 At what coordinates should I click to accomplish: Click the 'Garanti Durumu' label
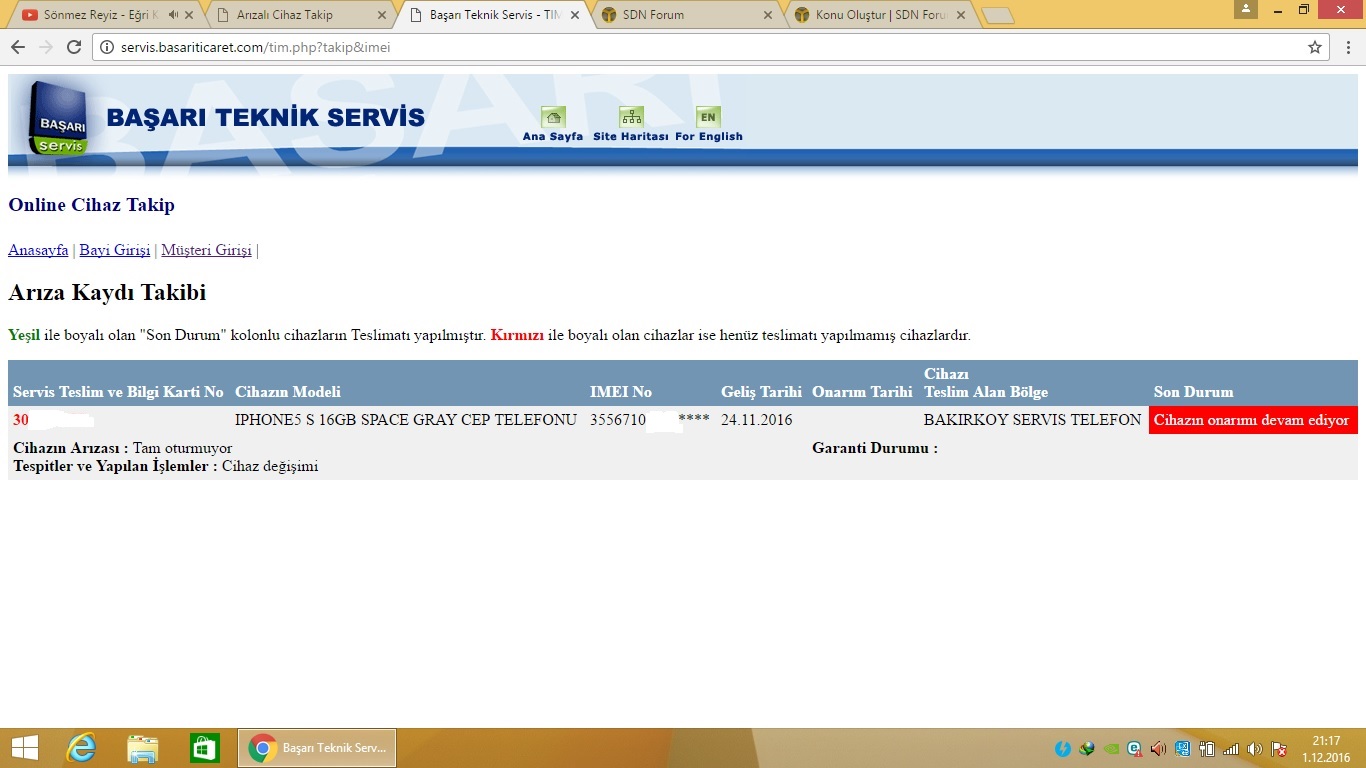pyautogui.click(x=875, y=448)
